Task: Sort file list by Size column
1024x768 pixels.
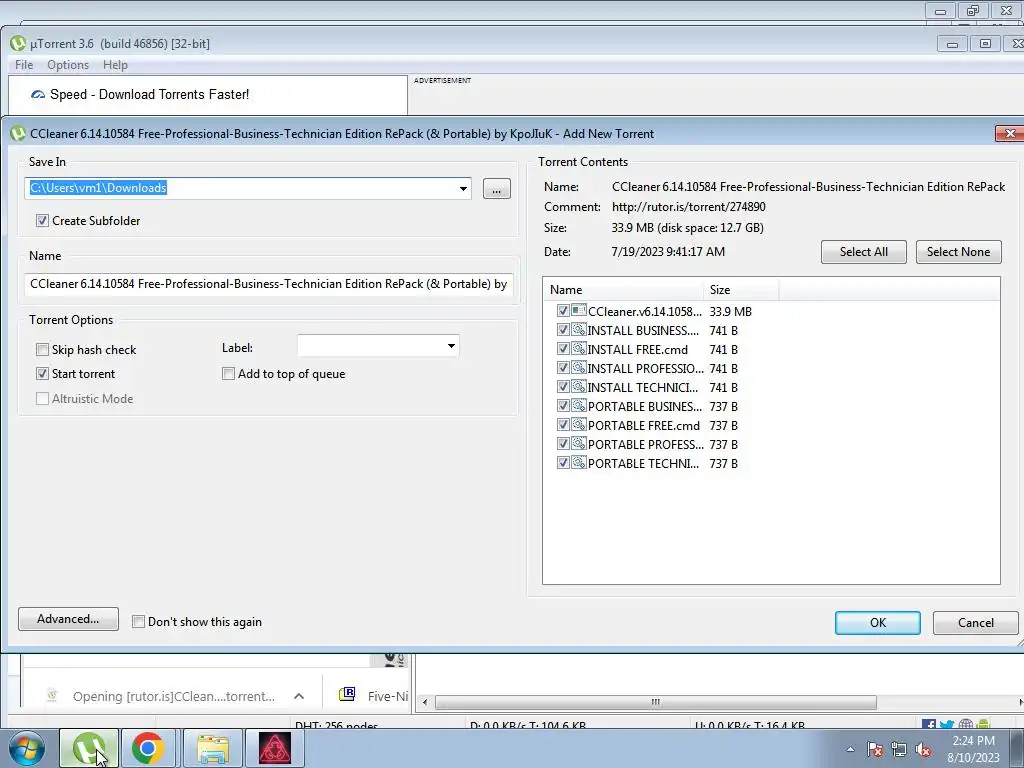Action: tap(741, 289)
